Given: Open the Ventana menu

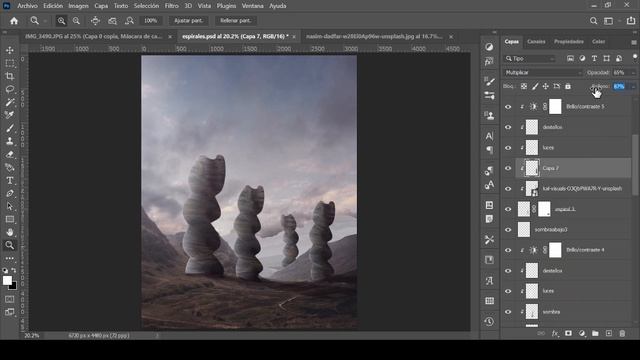Looking at the screenshot, I should coord(252,6).
